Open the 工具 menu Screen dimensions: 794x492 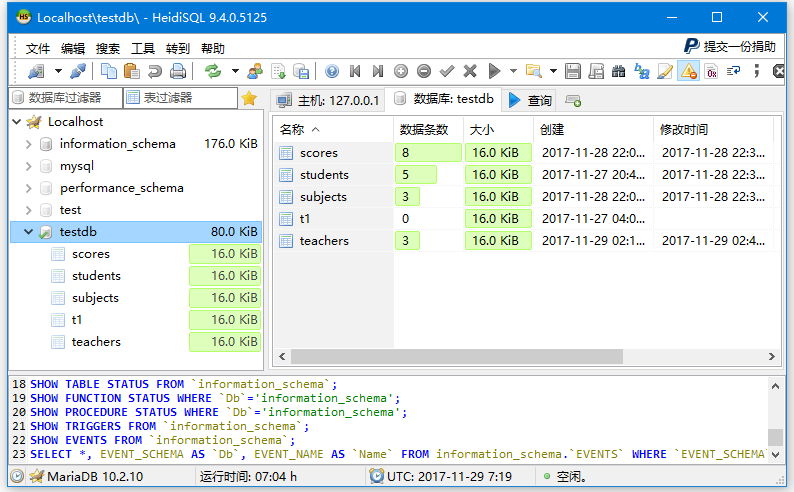click(x=143, y=48)
